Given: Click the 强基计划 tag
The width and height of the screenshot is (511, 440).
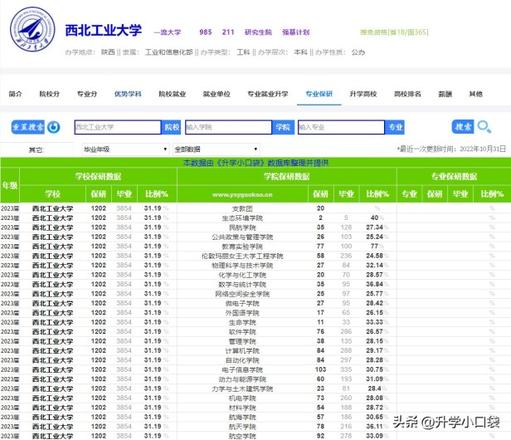Looking at the screenshot, I should pos(296,32).
